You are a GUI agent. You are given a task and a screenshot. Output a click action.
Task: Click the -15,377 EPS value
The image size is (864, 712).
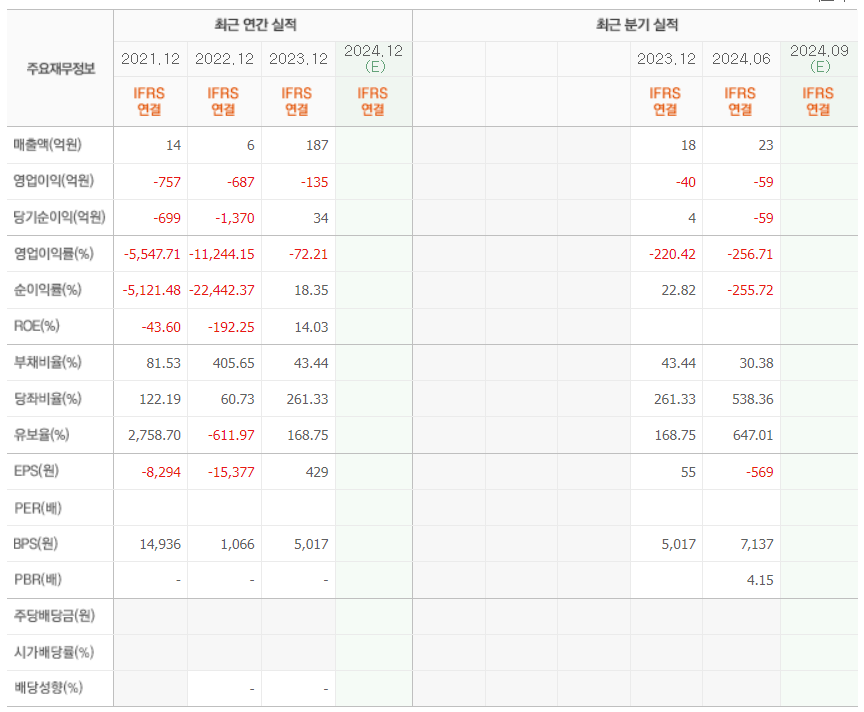tap(231, 472)
